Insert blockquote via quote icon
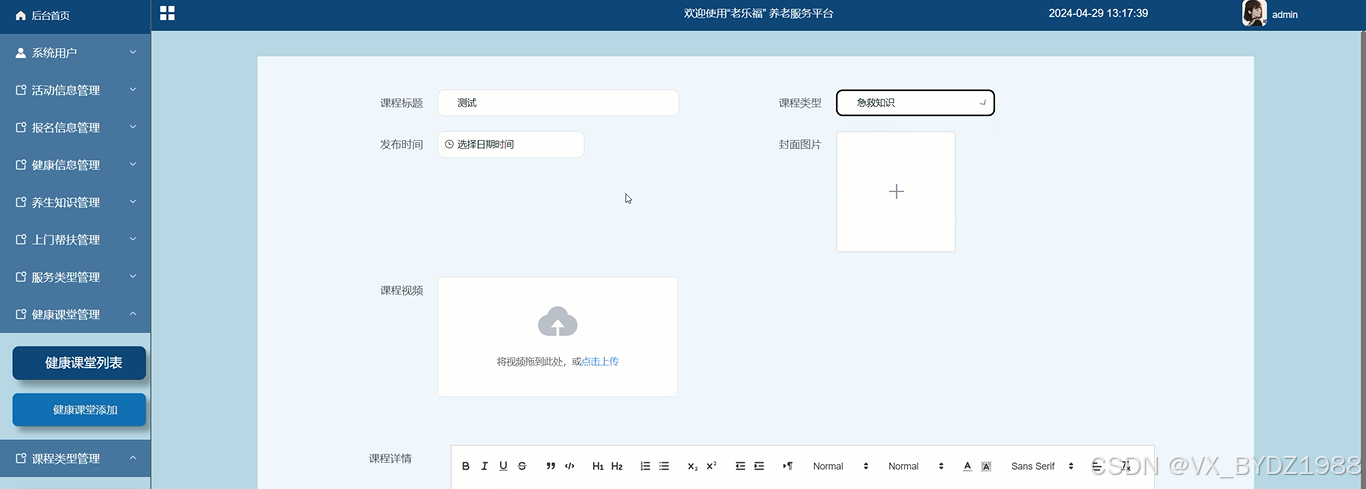The image size is (1366, 489). click(551, 466)
